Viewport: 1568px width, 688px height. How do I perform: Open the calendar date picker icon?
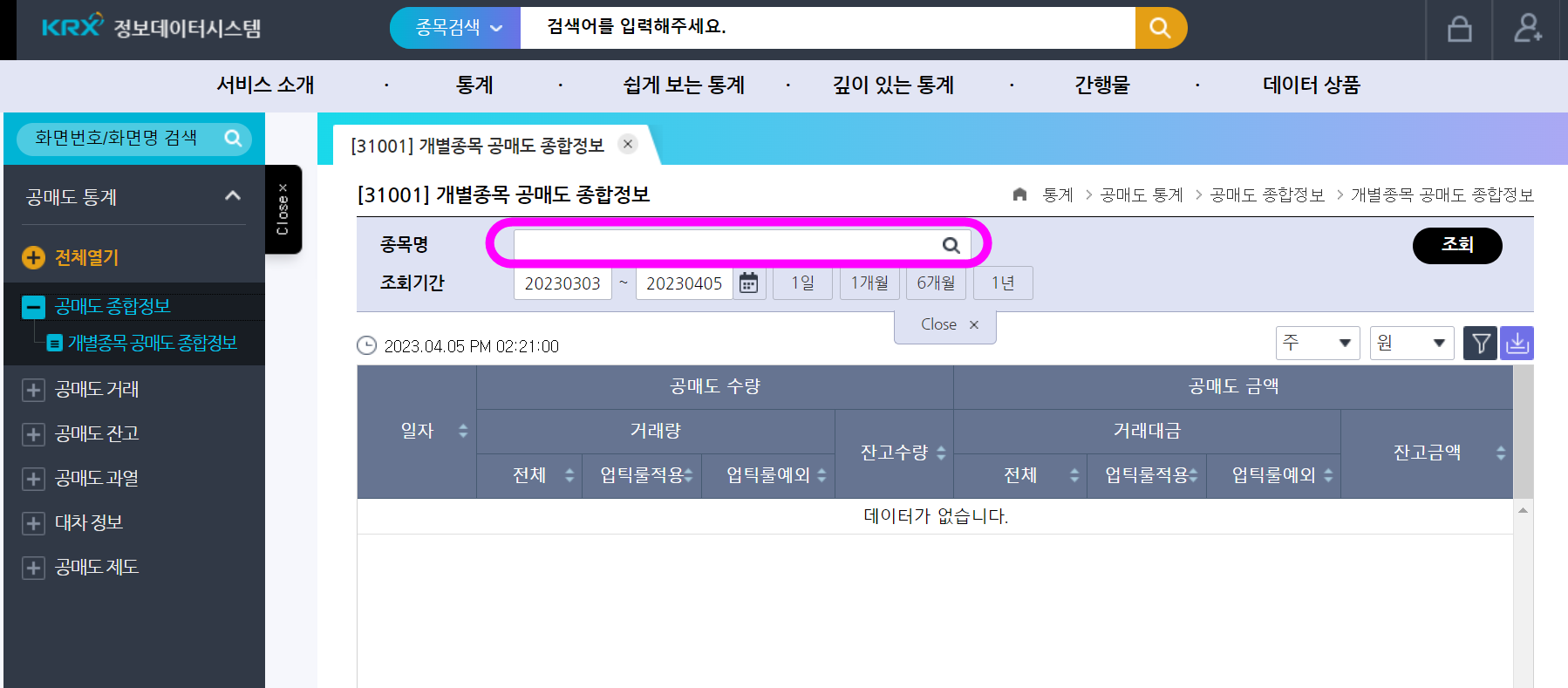[x=748, y=283]
